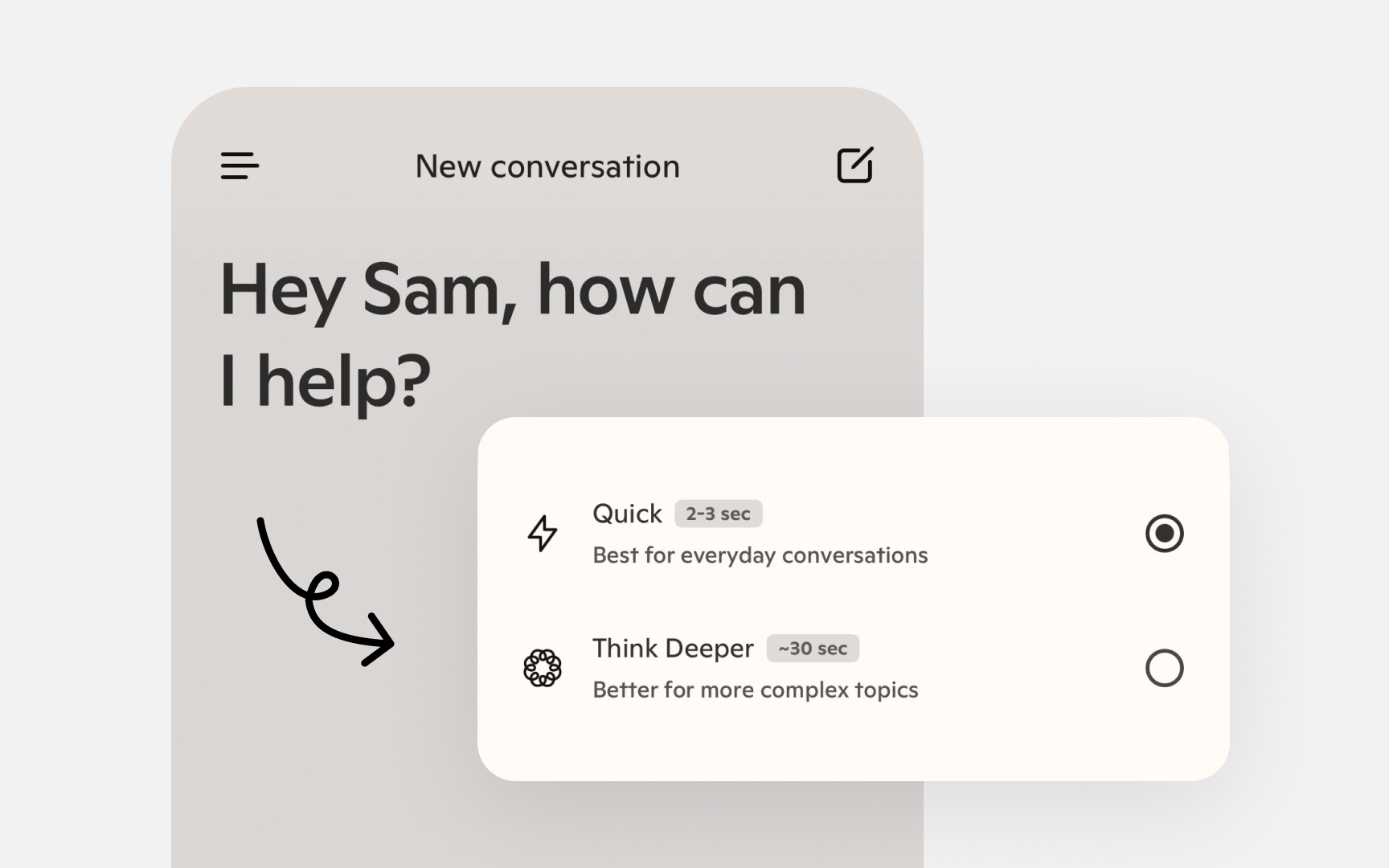Image resolution: width=1389 pixels, height=868 pixels.
Task: Click the "Hey Sam, how can" heading line
Action: click(512, 291)
